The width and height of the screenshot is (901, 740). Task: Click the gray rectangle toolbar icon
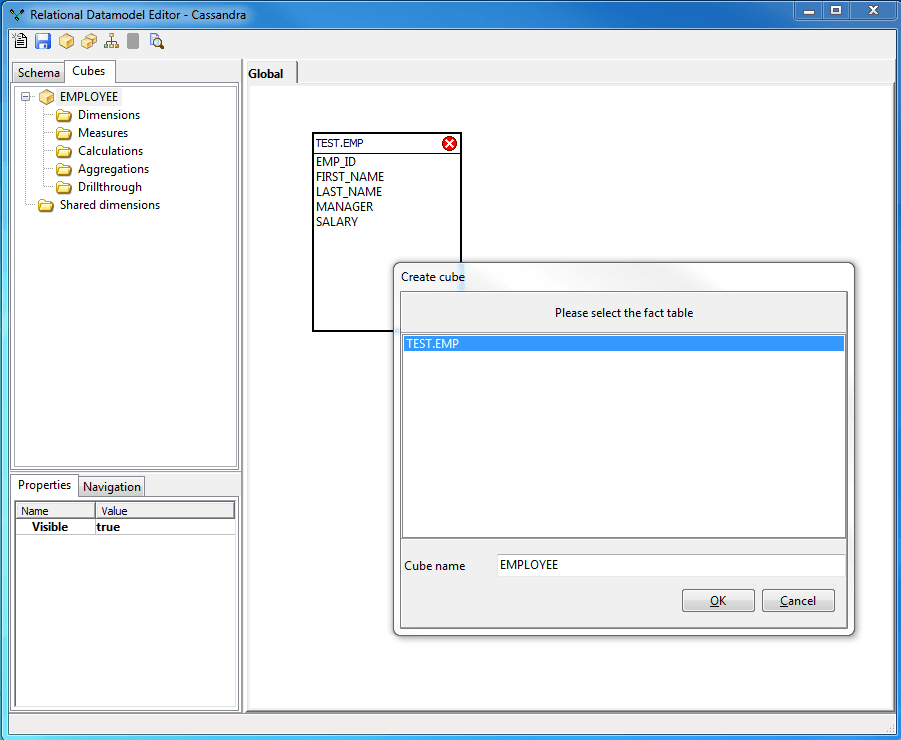(x=133, y=41)
